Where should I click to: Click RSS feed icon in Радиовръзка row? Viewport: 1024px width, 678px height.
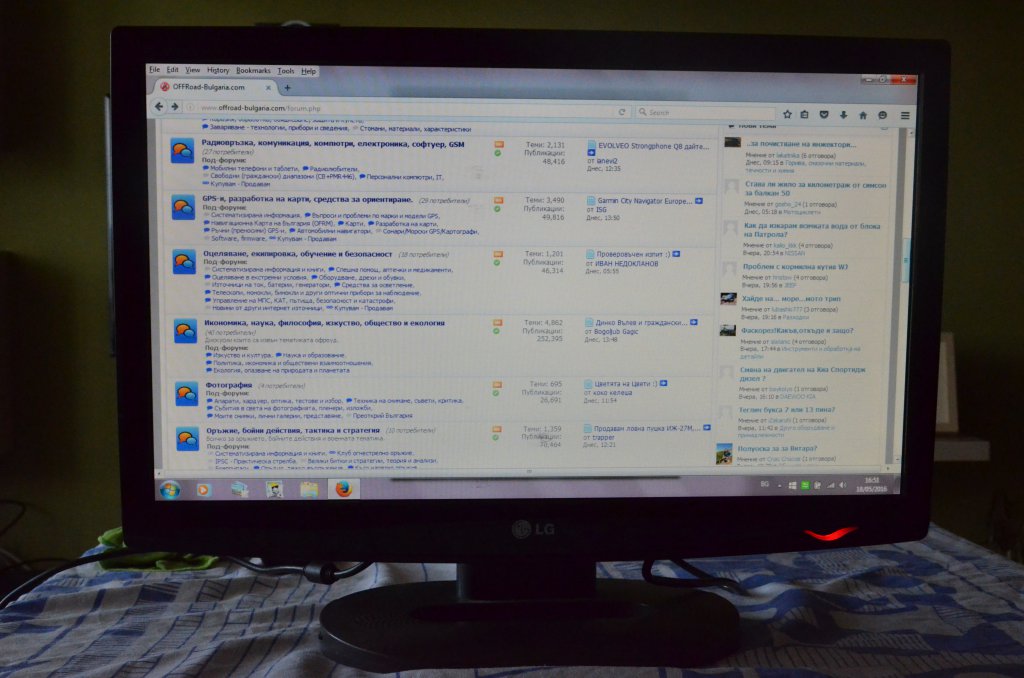click(498, 144)
